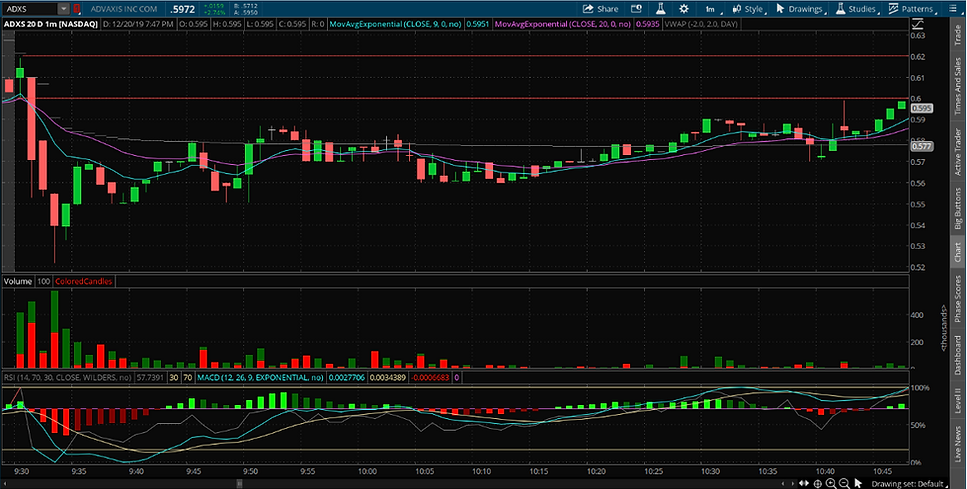This screenshot has width=967, height=489.
Task: Click the ADXS symbol input field
Action: coord(30,9)
